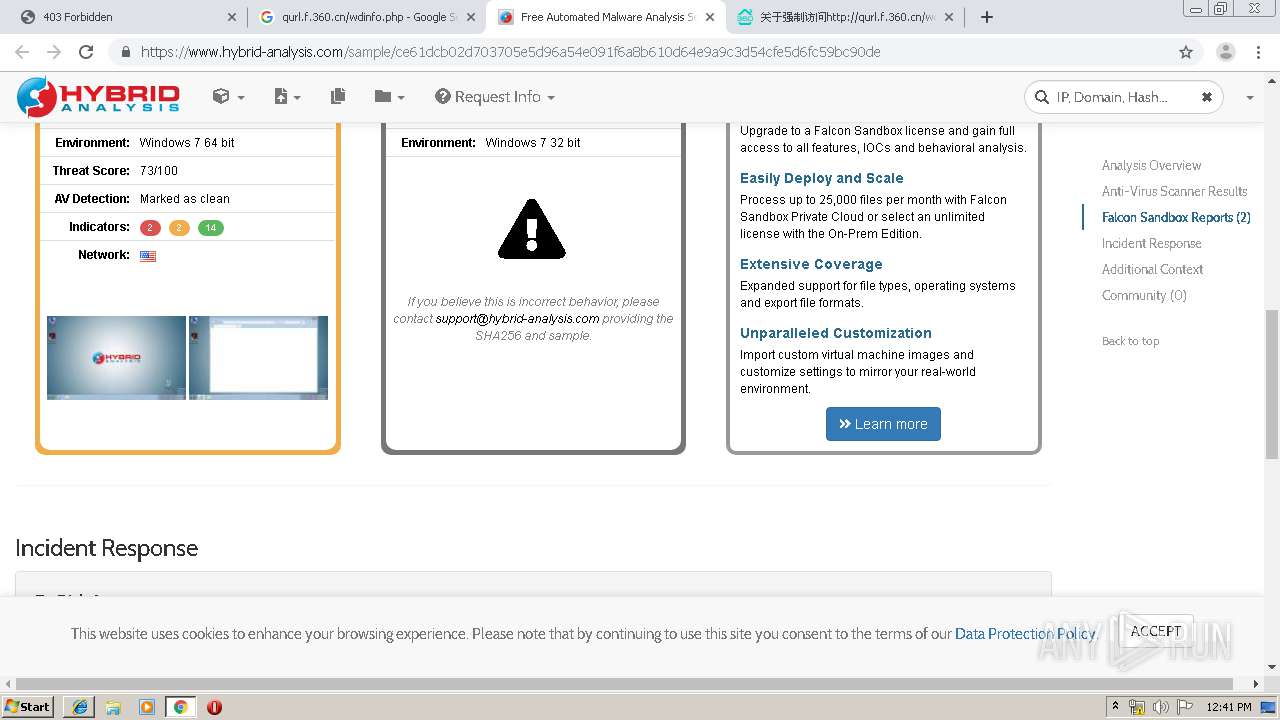Go to Additional Context sidebar link
Image resolution: width=1280 pixels, height=720 pixels.
coord(1152,269)
